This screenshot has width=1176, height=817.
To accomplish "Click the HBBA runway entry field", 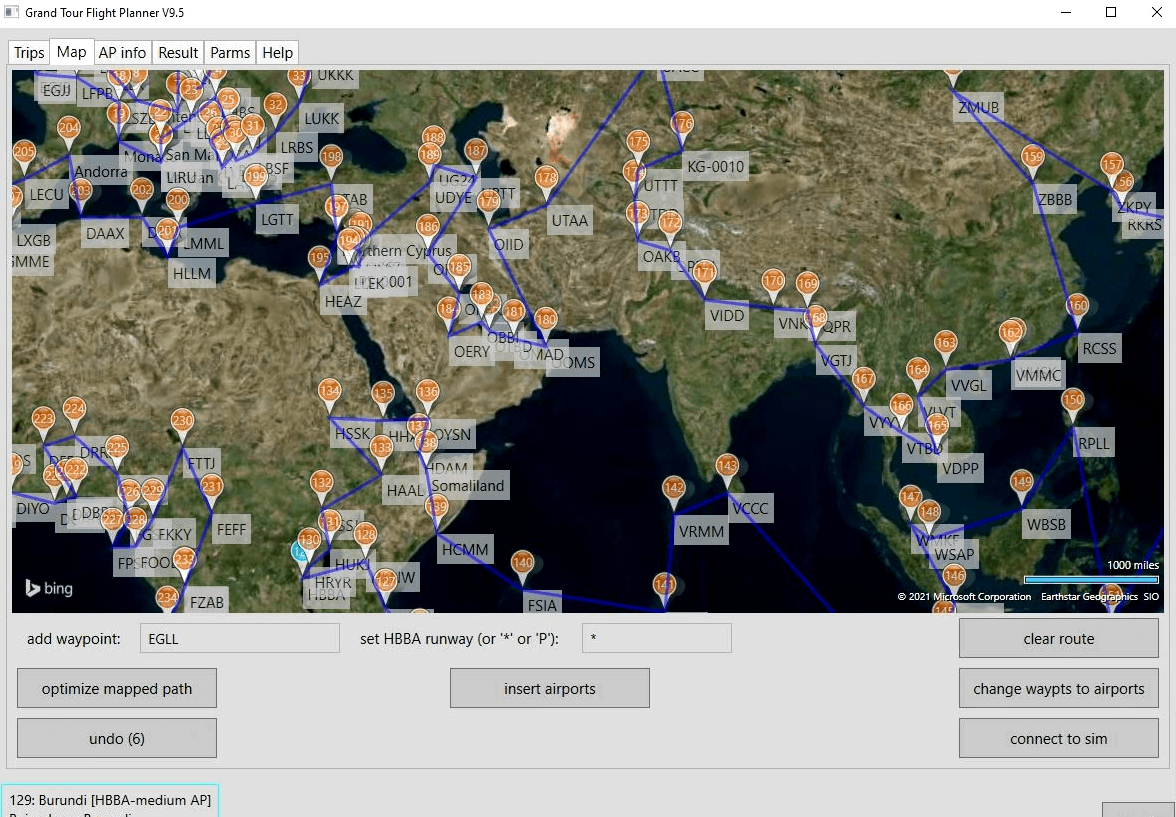I will 656,638.
